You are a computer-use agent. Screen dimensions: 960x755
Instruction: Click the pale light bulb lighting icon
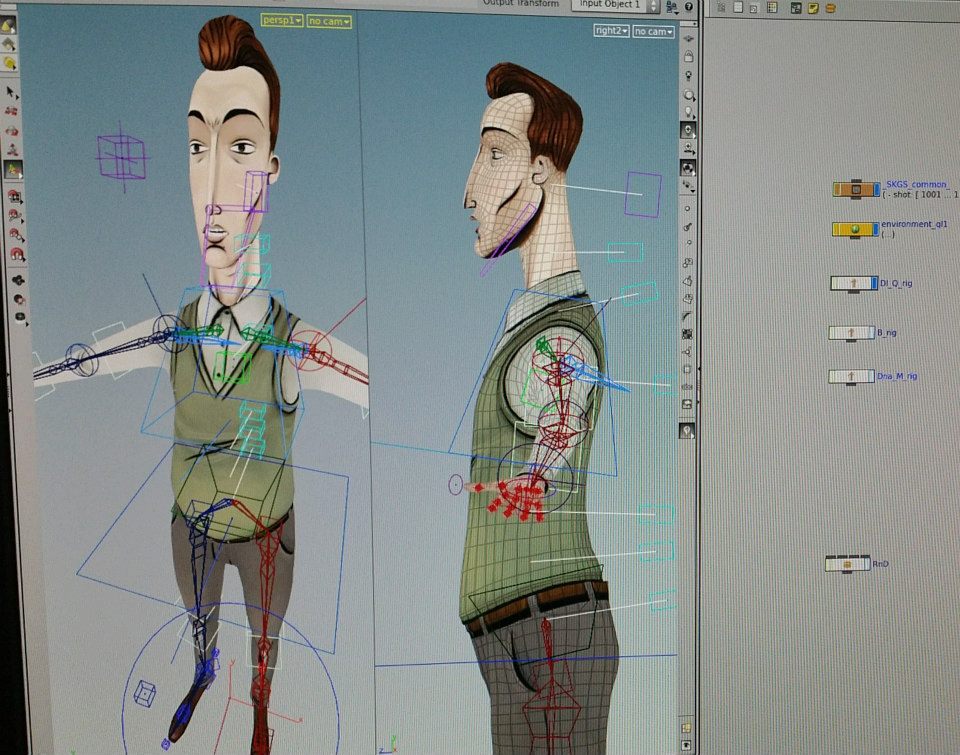coord(688,112)
